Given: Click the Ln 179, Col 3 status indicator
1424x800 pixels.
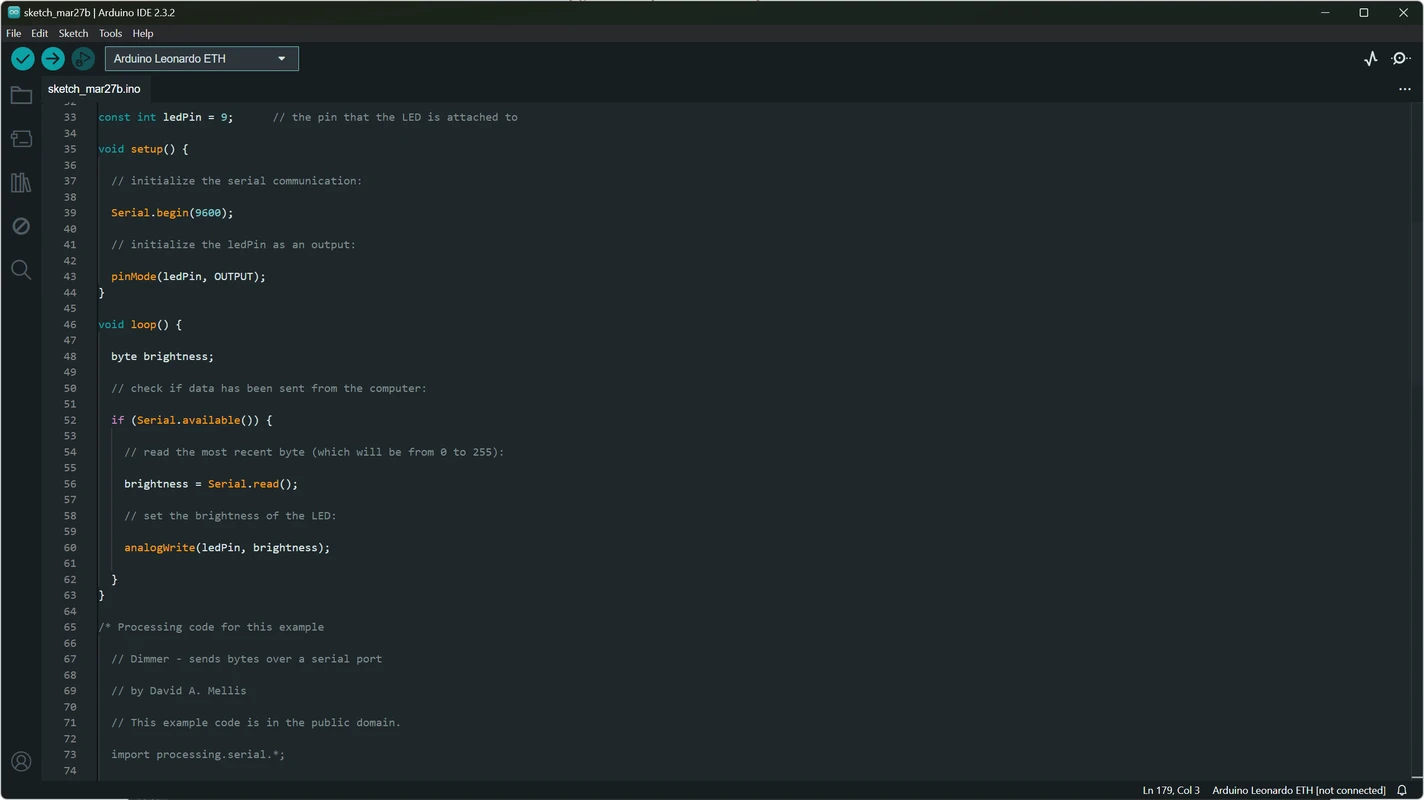Looking at the screenshot, I should tap(1171, 790).
